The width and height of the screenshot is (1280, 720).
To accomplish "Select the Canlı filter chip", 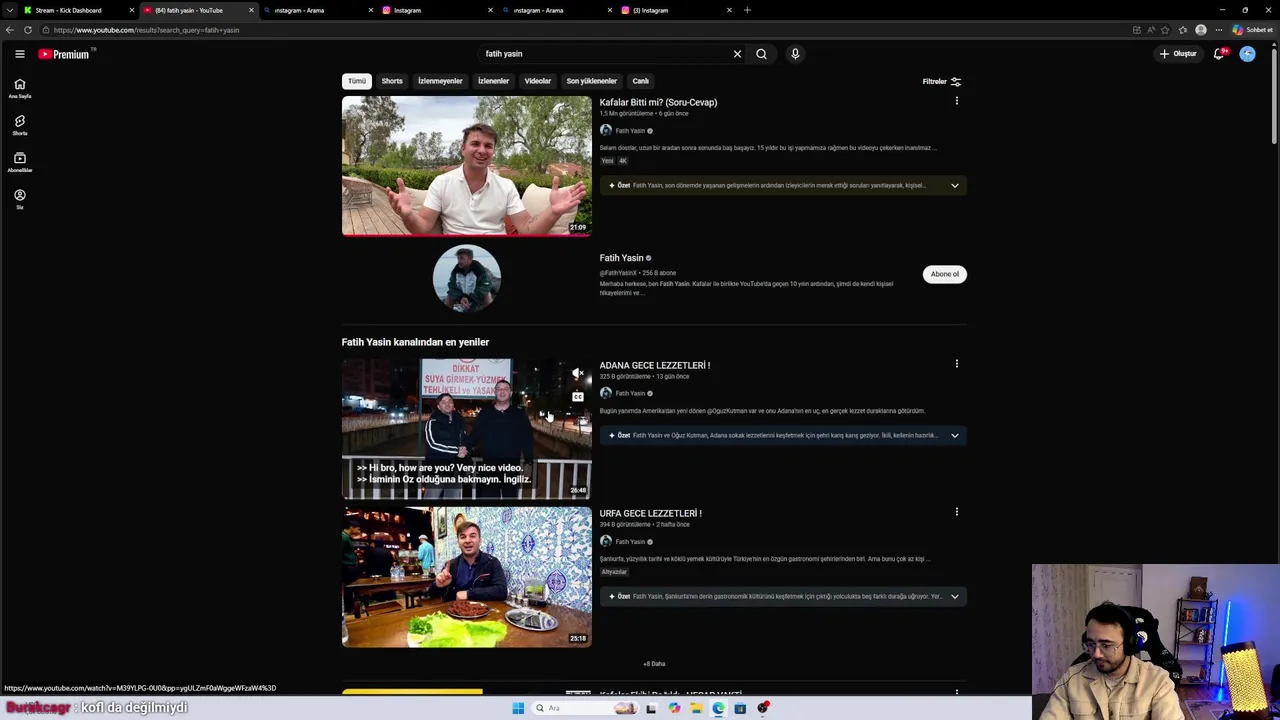I will tap(641, 81).
